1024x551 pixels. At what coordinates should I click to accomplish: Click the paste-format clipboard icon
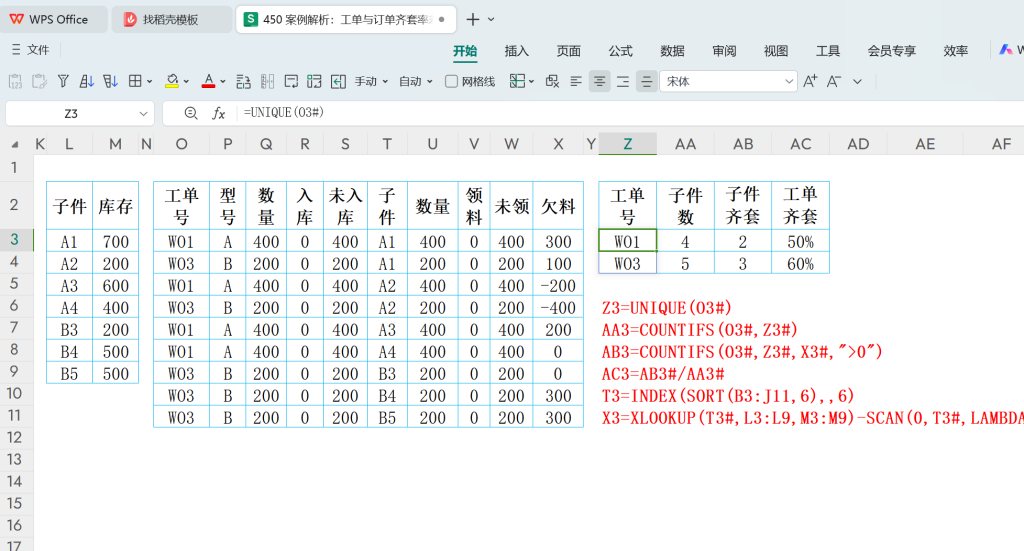pyautogui.click(x=39, y=82)
